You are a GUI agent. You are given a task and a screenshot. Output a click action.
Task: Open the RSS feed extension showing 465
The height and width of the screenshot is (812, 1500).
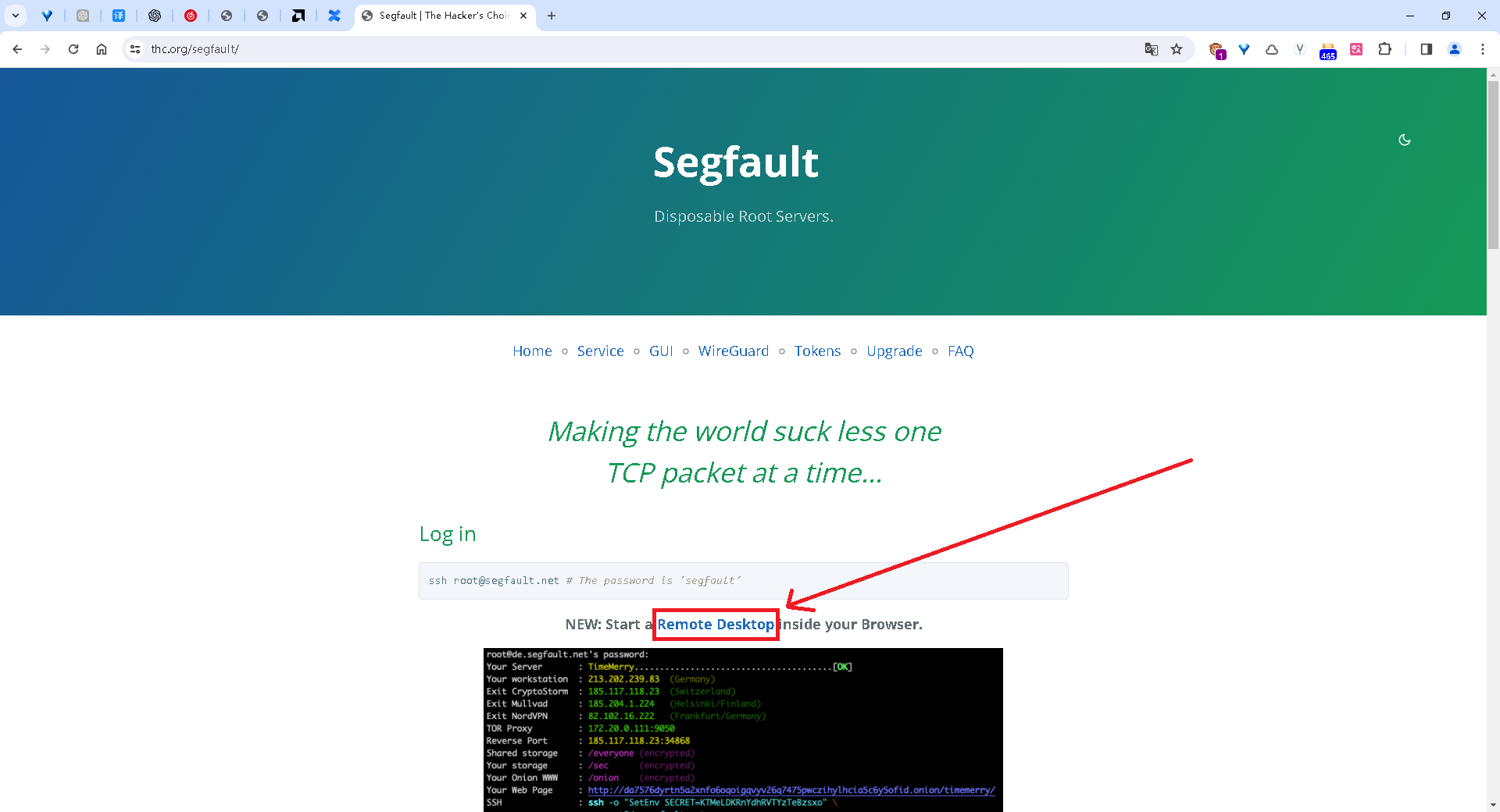1328,51
